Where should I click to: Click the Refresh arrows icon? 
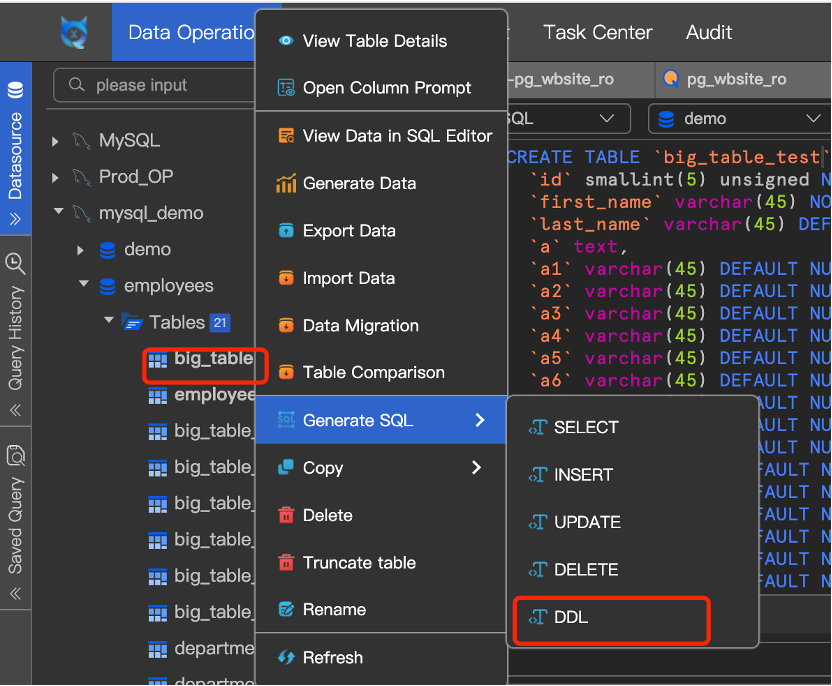point(286,658)
